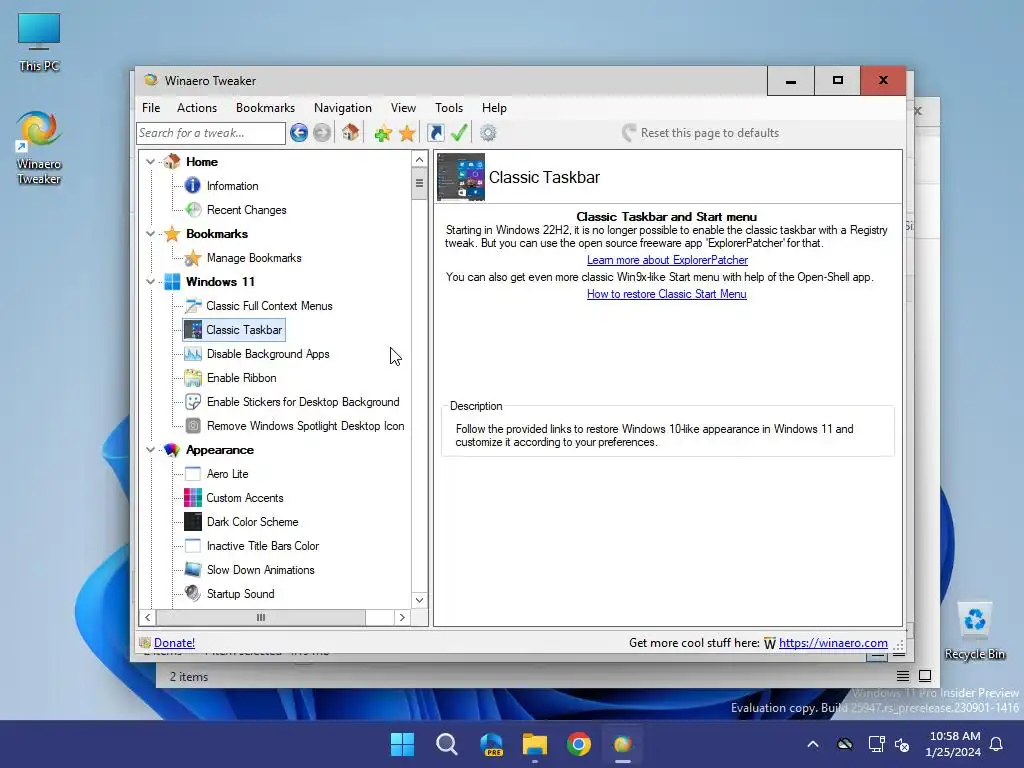The image size is (1024, 768).
Task: Click the Aero Lite window icon
Action: [193, 473]
